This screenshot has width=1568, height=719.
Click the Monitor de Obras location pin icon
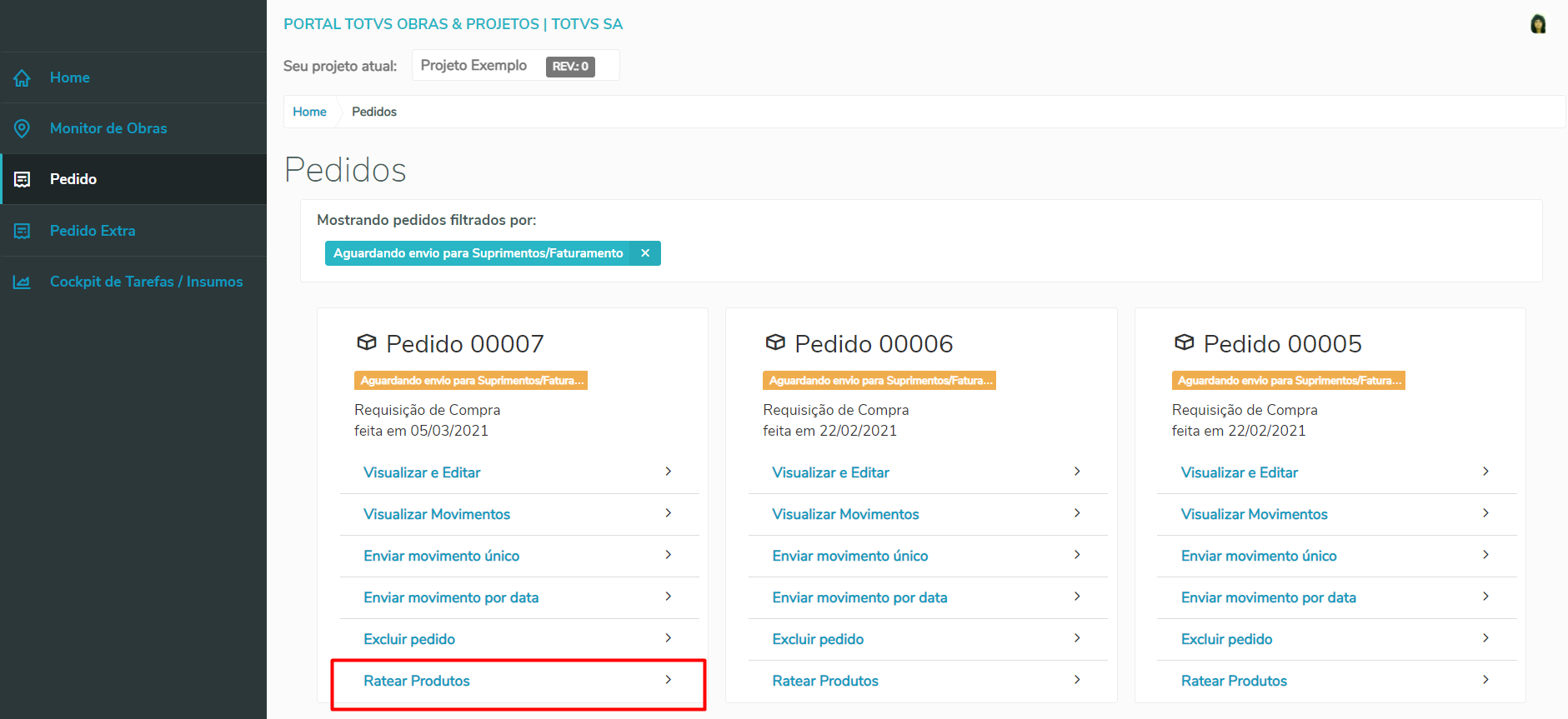pyautogui.click(x=23, y=128)
